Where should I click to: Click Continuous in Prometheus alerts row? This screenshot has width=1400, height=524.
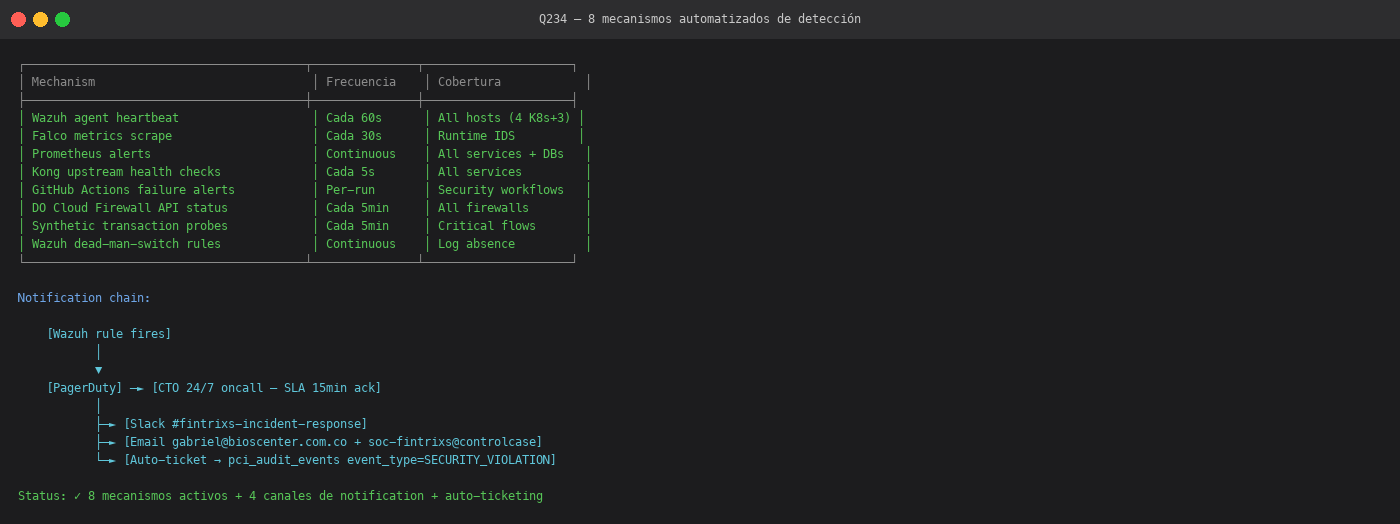(361, 154)
